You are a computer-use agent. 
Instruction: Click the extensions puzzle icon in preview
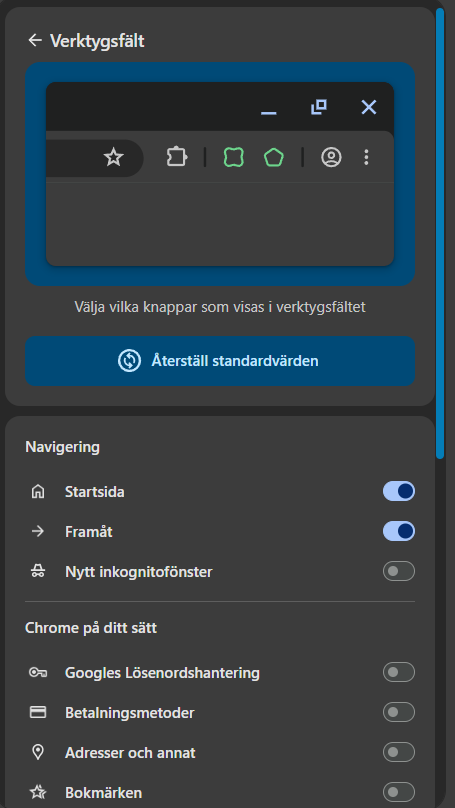(177, 157)
